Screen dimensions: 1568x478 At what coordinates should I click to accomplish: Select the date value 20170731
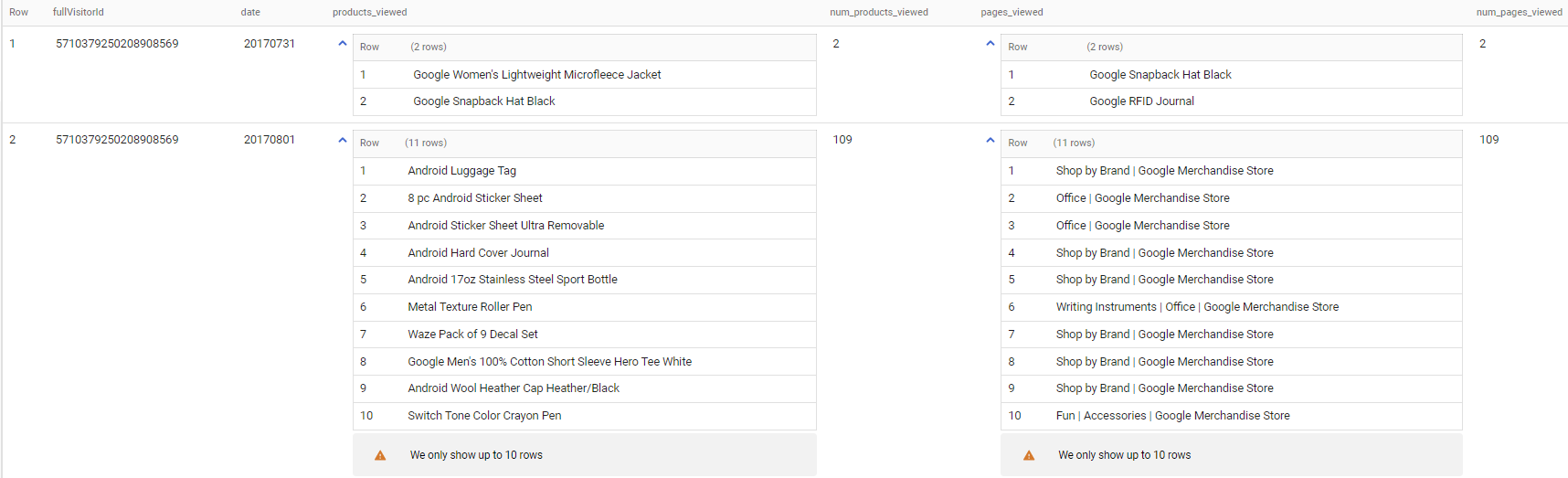point(270,44)
